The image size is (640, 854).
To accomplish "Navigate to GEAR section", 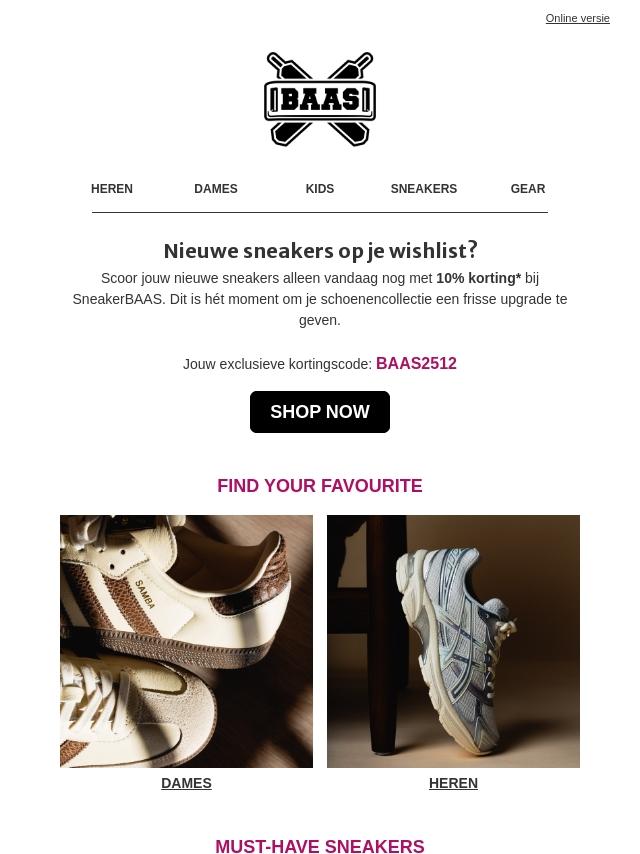I will 528,188.
